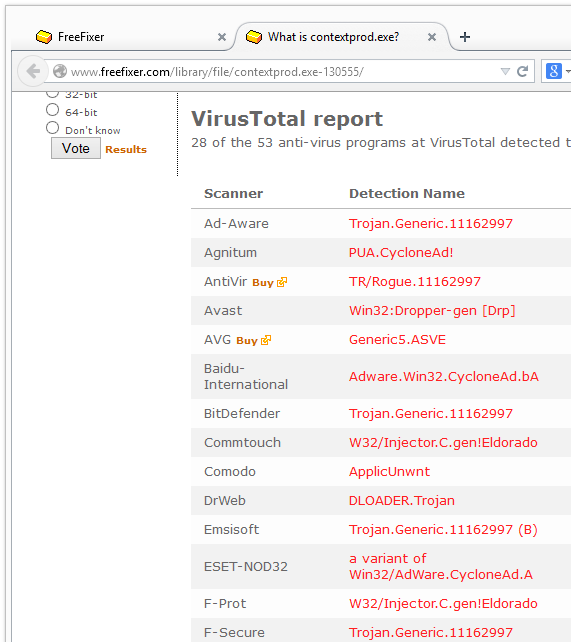Click the Agnitum scanner name
This screenshot has width=571, height=642.
click(230, 253)
